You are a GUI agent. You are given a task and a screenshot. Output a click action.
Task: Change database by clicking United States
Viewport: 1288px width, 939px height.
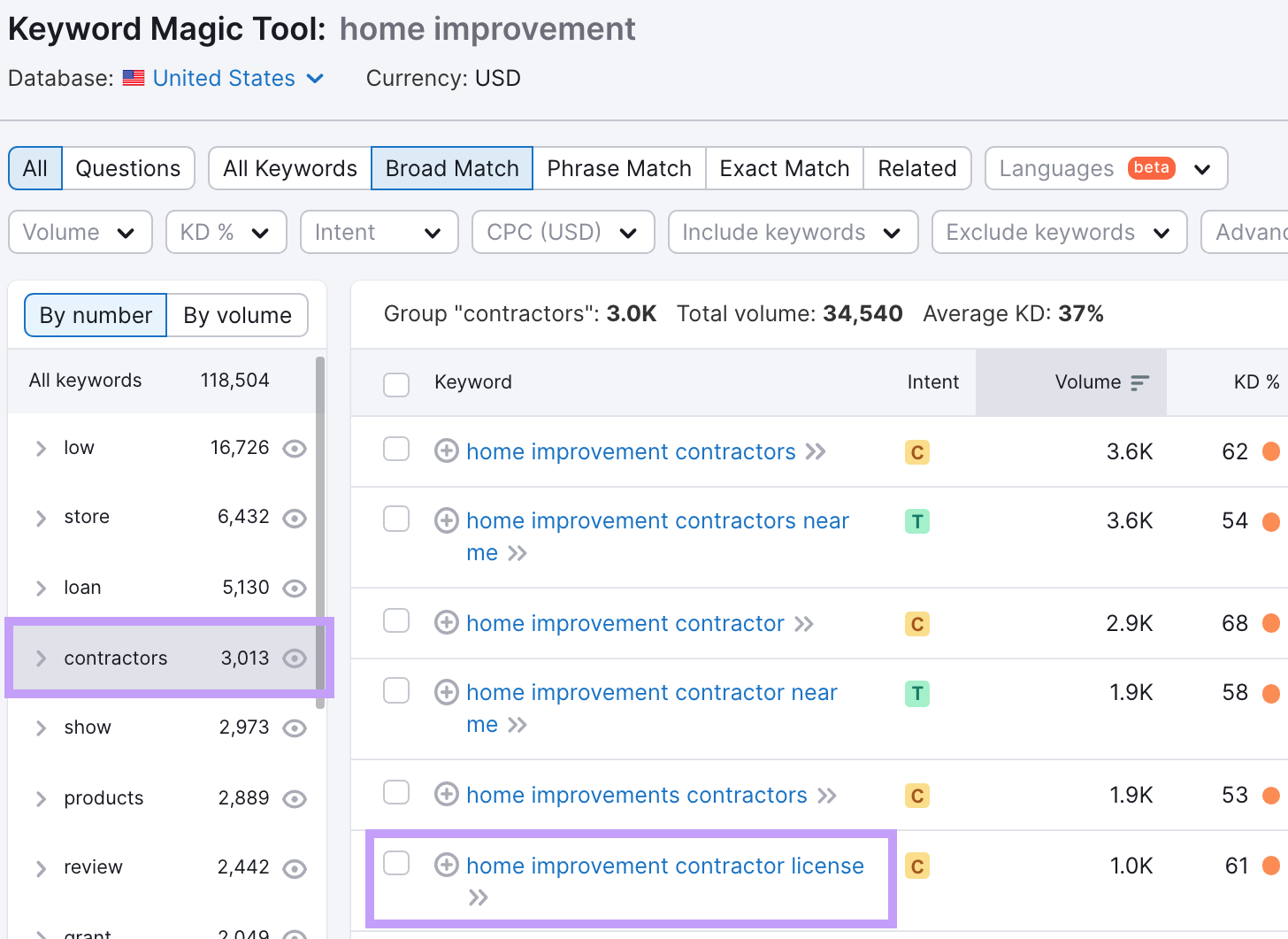point(222,78)
